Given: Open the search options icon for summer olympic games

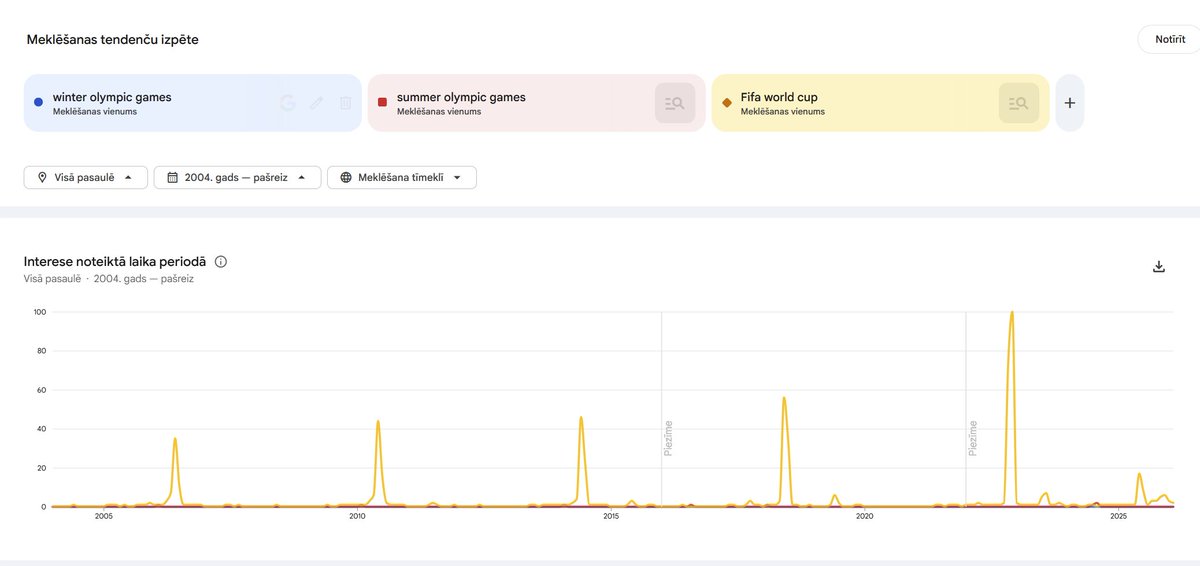Looking at the screenshot, I should (675, 103).
